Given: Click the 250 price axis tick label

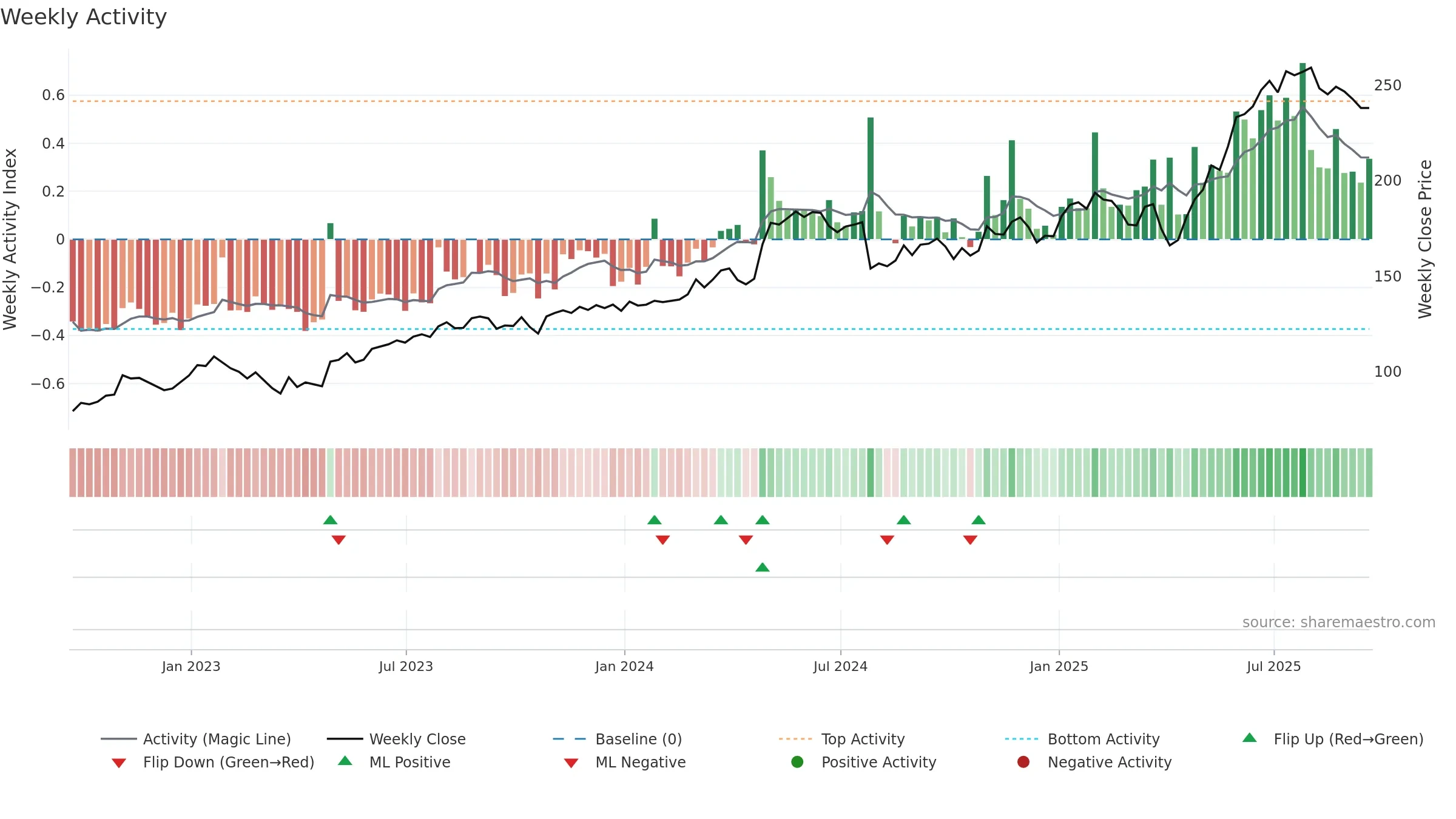Looking at the screenshot, I should (x=1388, y=85).
